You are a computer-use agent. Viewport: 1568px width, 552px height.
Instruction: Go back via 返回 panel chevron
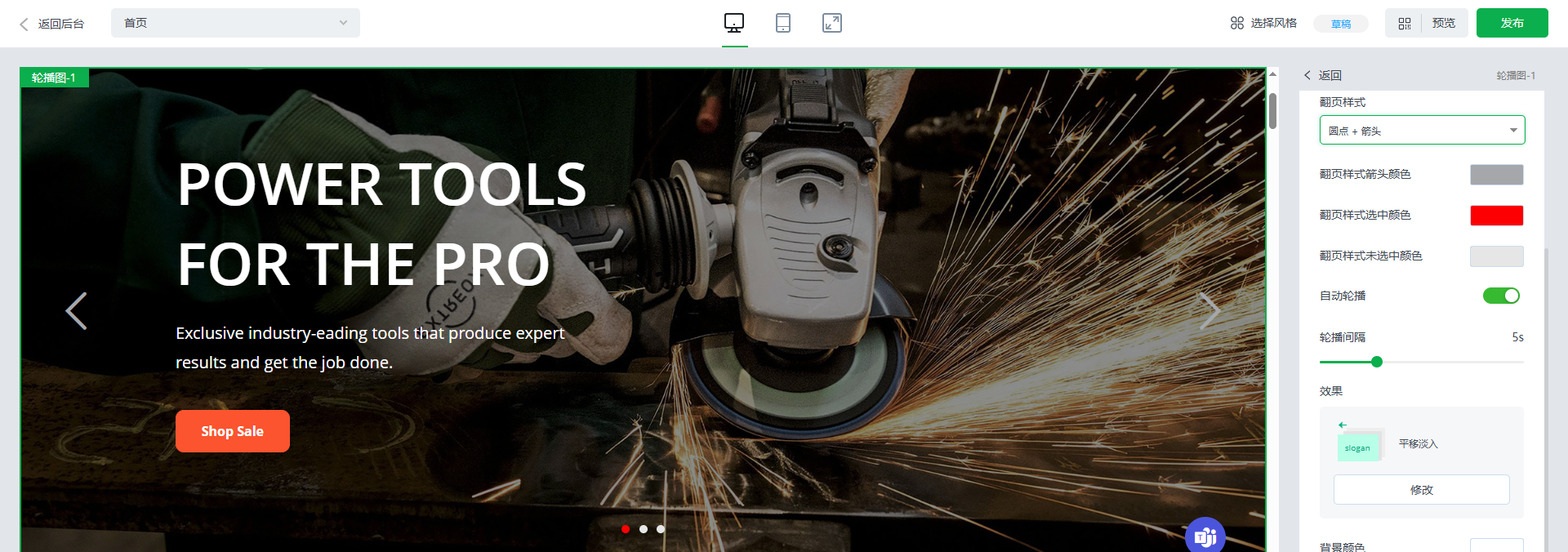tap(1307, 75)
